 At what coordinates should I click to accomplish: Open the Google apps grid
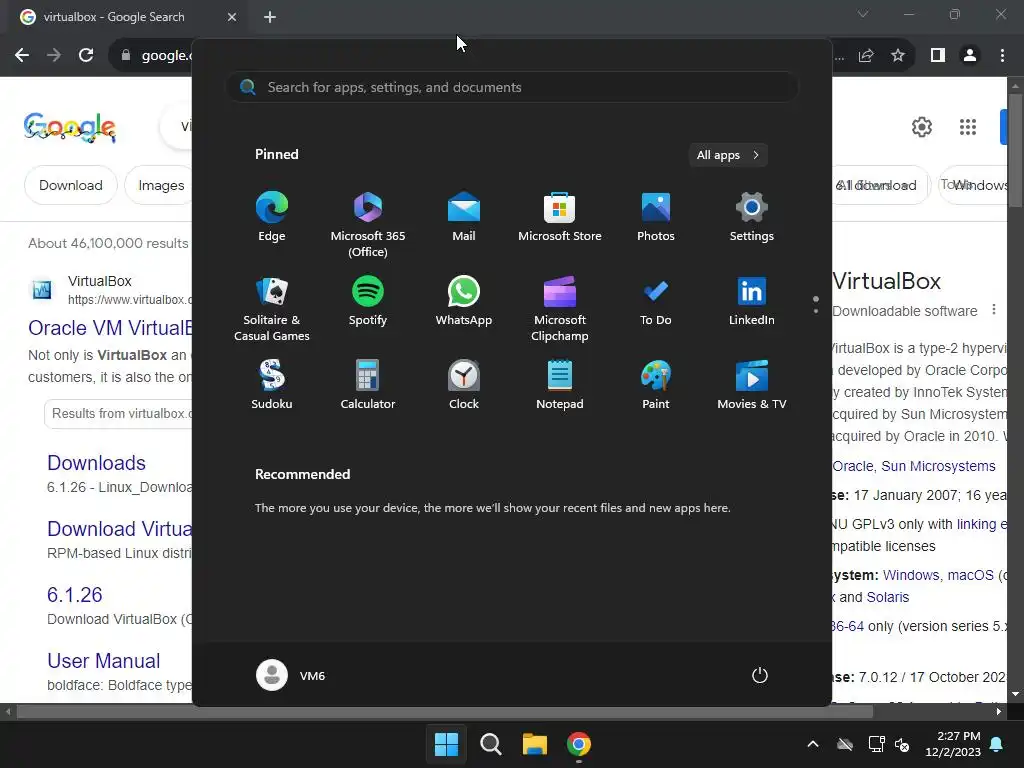click(x=968, y=127)
